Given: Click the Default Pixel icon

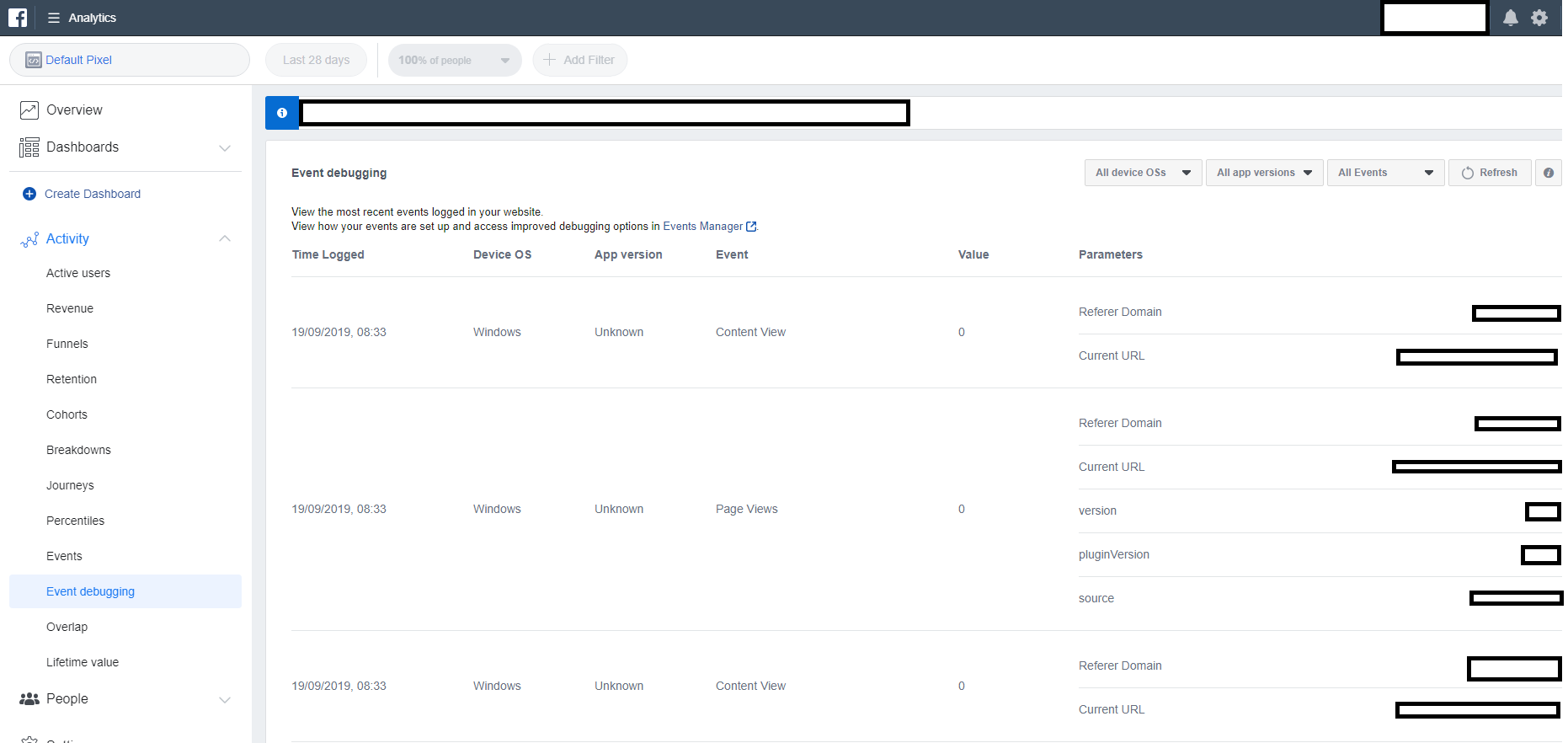Looking at the screenshot, I should pos(34,60).
